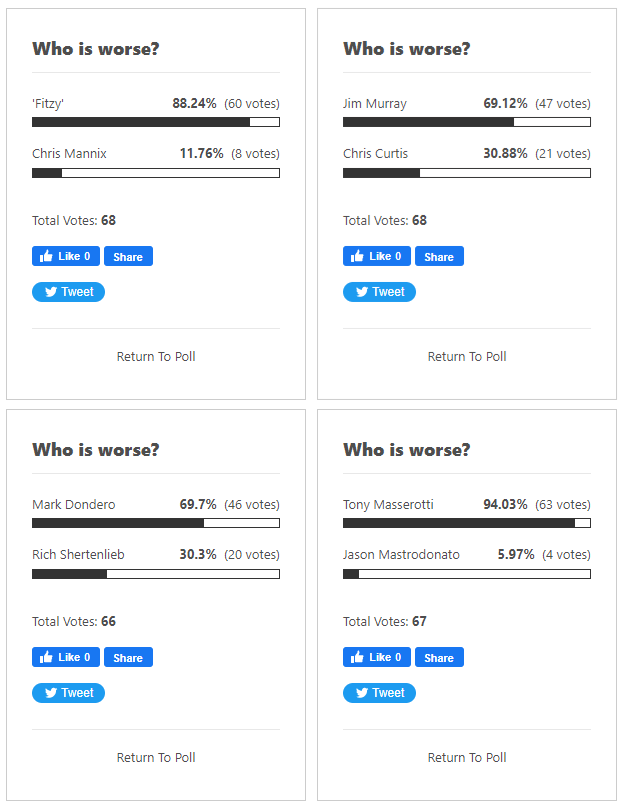The image size is (625, 812).
Task: Tweet the Jim Murray poll results
Action: tap(379, 292)
